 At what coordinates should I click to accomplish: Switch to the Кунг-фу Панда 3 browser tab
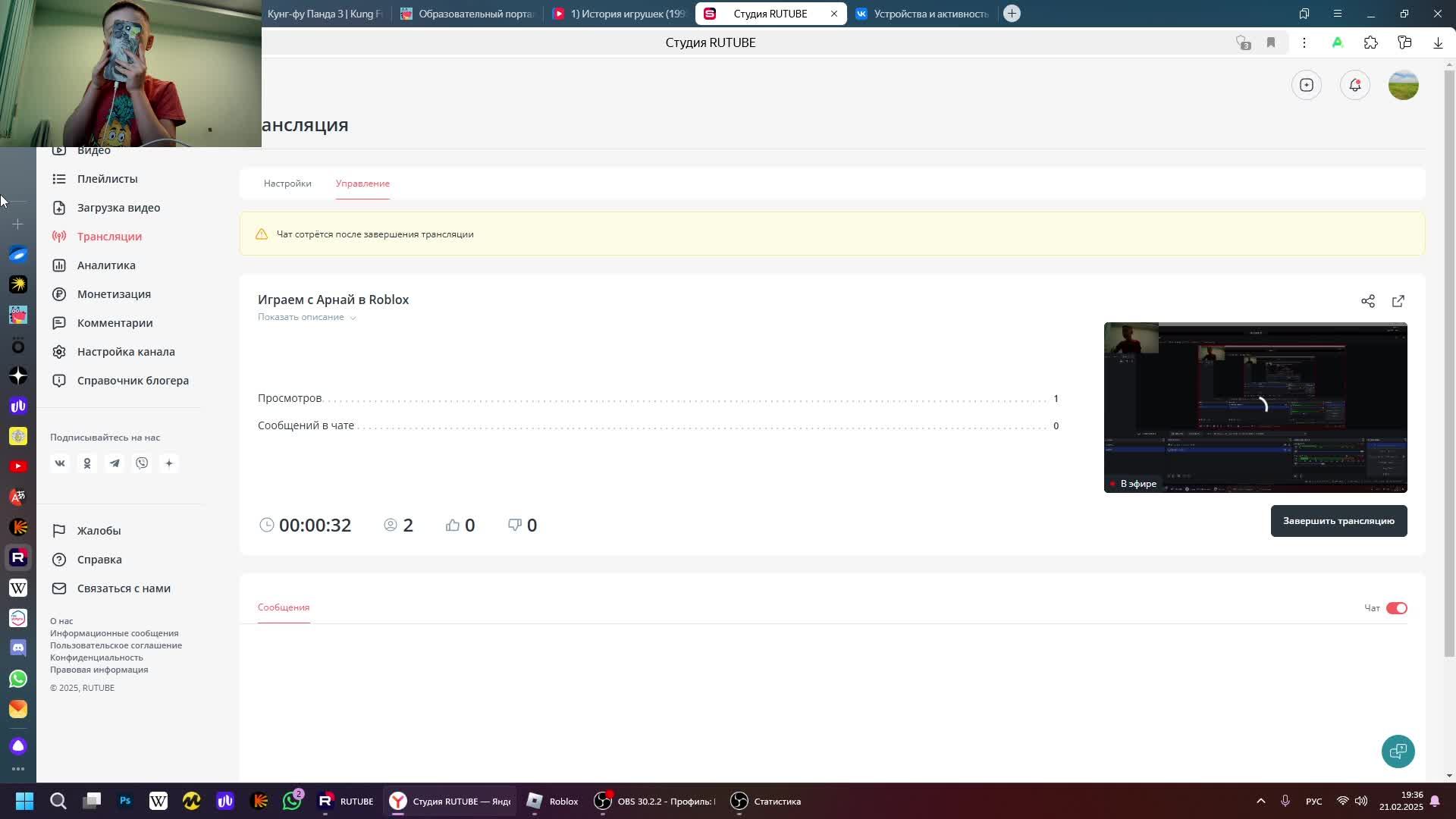coord(326,14)
